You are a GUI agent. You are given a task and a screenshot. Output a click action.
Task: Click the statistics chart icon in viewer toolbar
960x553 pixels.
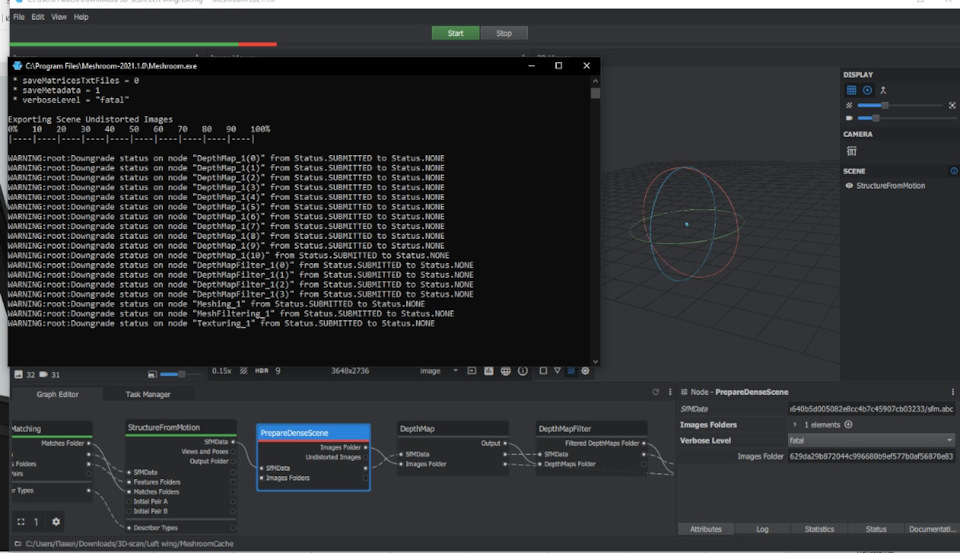489,371
